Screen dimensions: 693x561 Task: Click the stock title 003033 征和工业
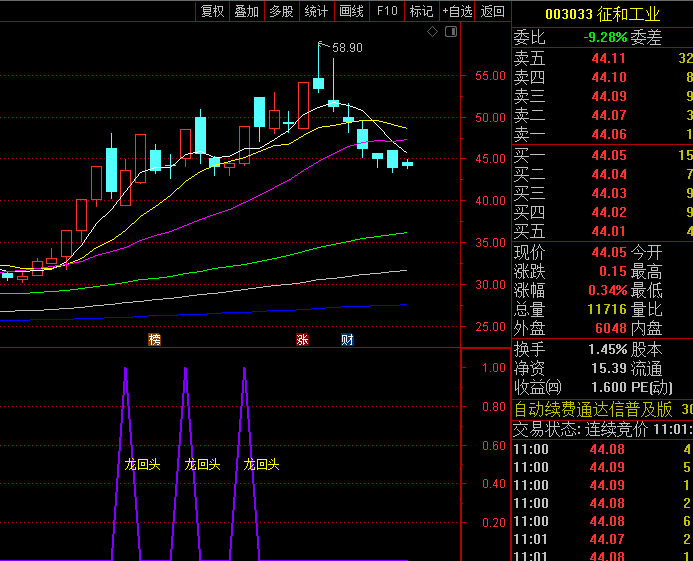602,14
